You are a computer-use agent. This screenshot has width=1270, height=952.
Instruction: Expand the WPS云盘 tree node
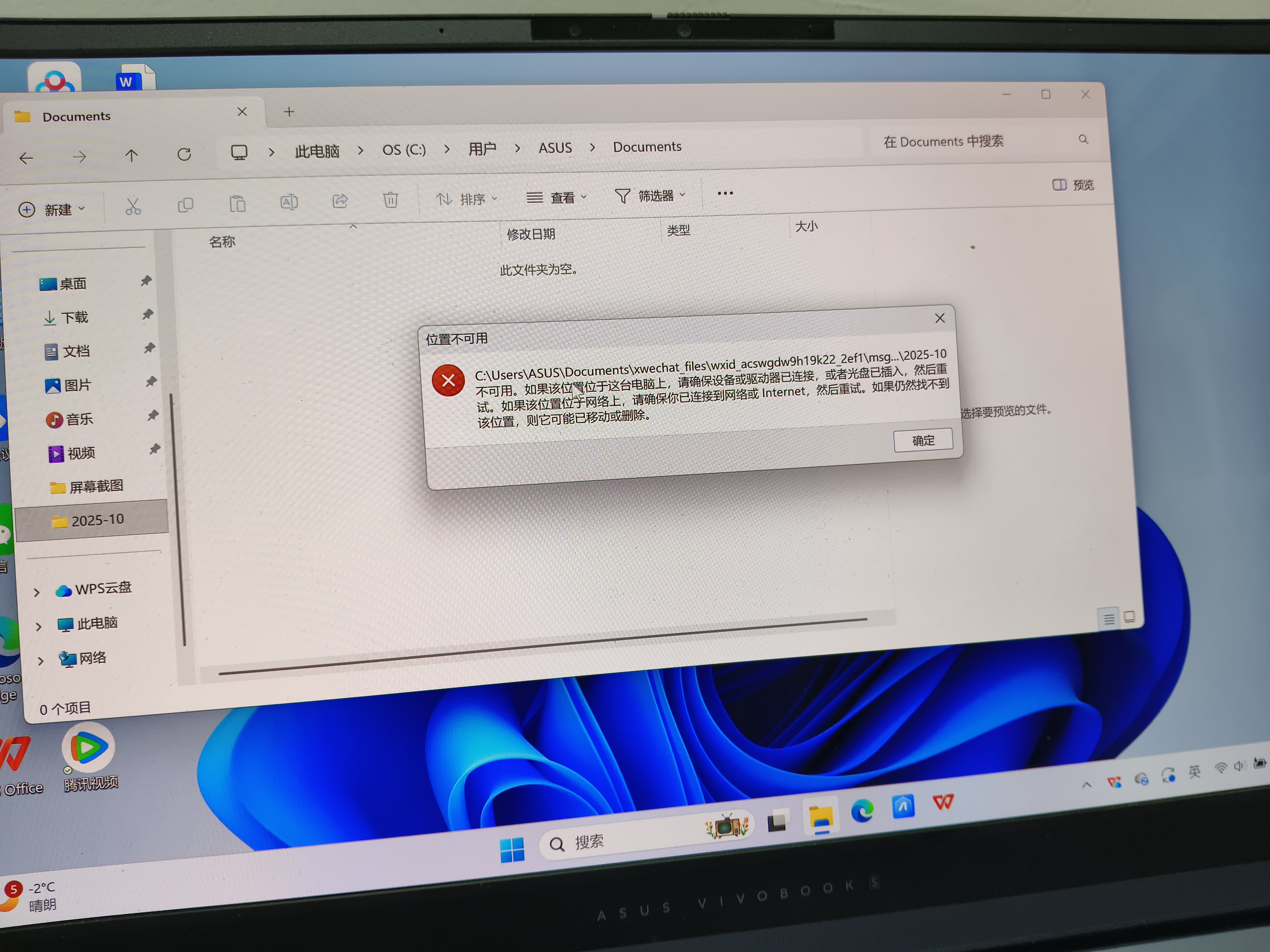pos(37,592)
